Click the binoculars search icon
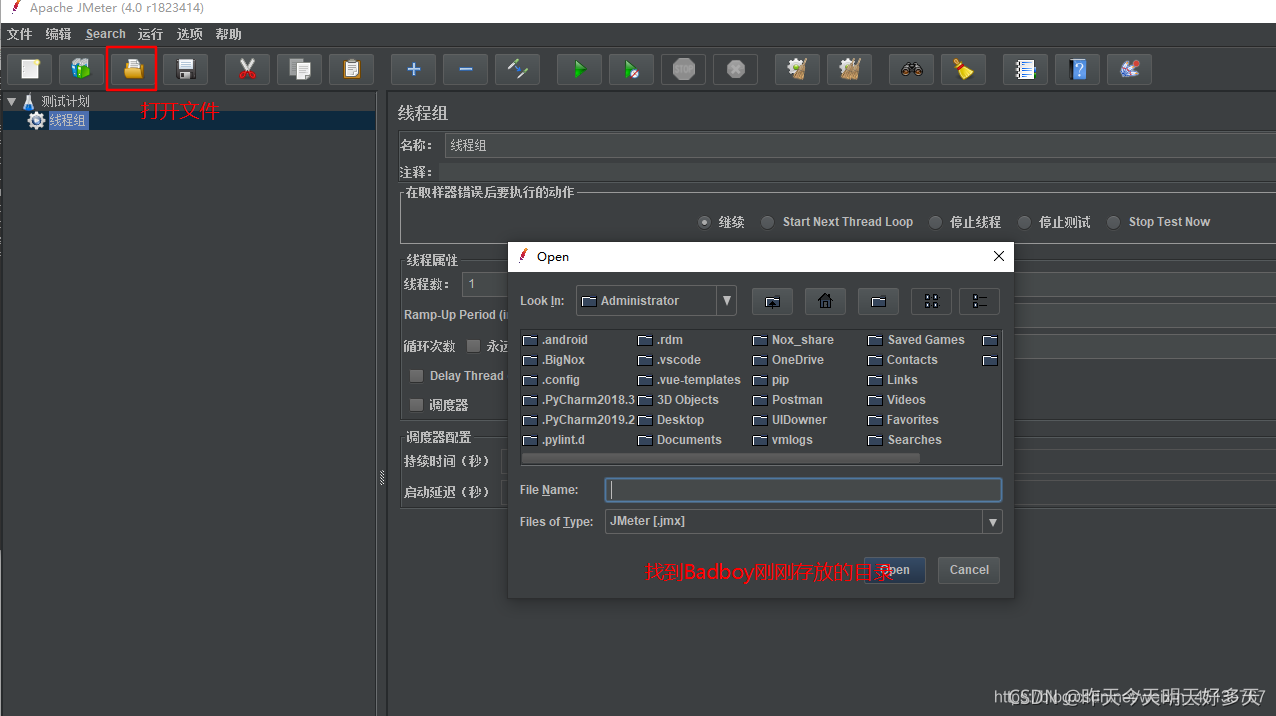The height and width of the screenshot is (716, 1276). 911,69
